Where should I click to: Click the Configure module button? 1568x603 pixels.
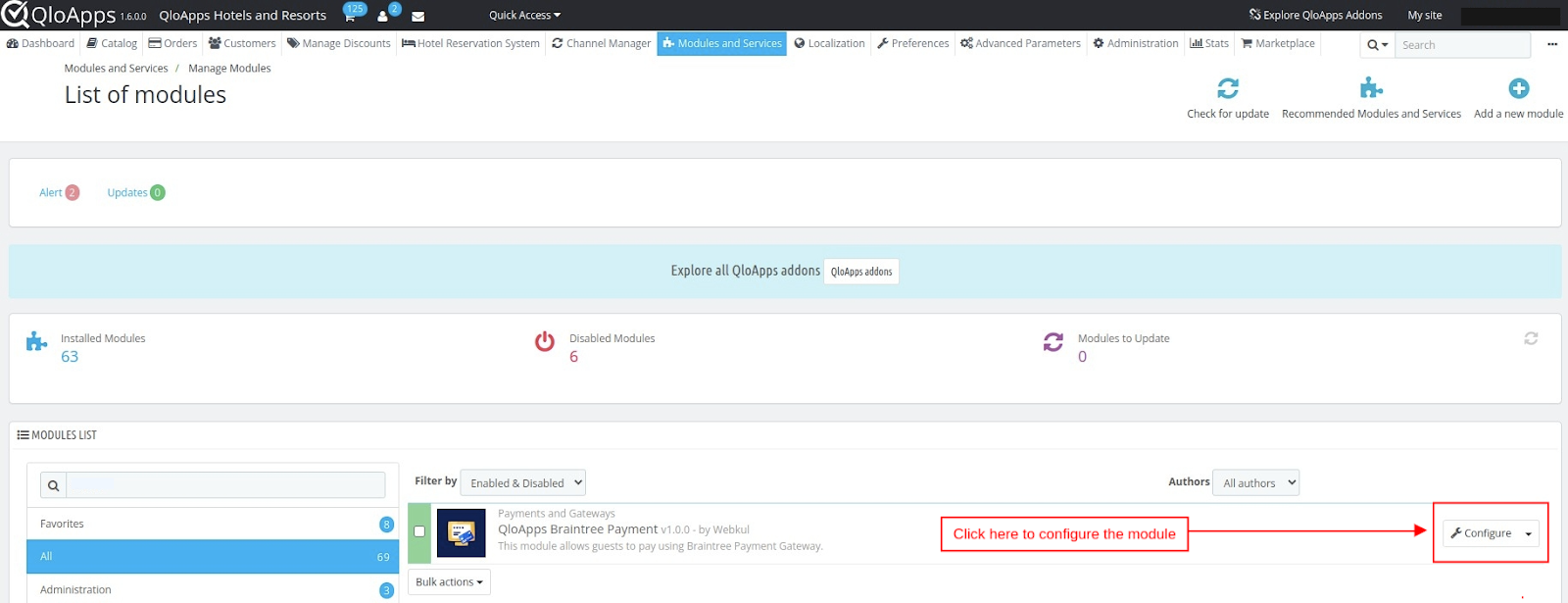pyautogui.click(x=1481, y=533)
